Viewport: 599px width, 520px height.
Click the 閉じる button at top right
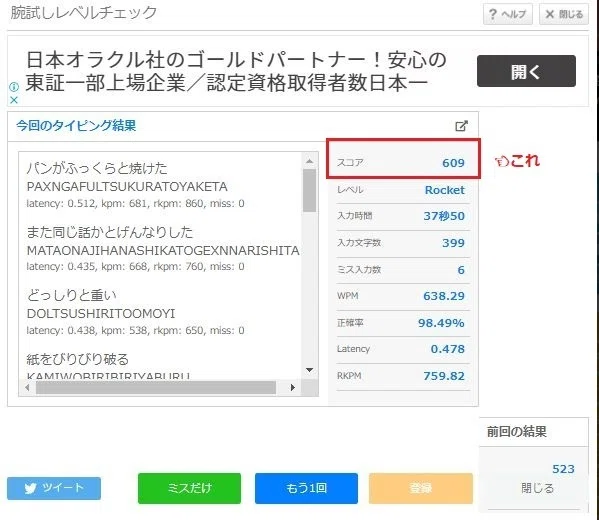point(563,14)
